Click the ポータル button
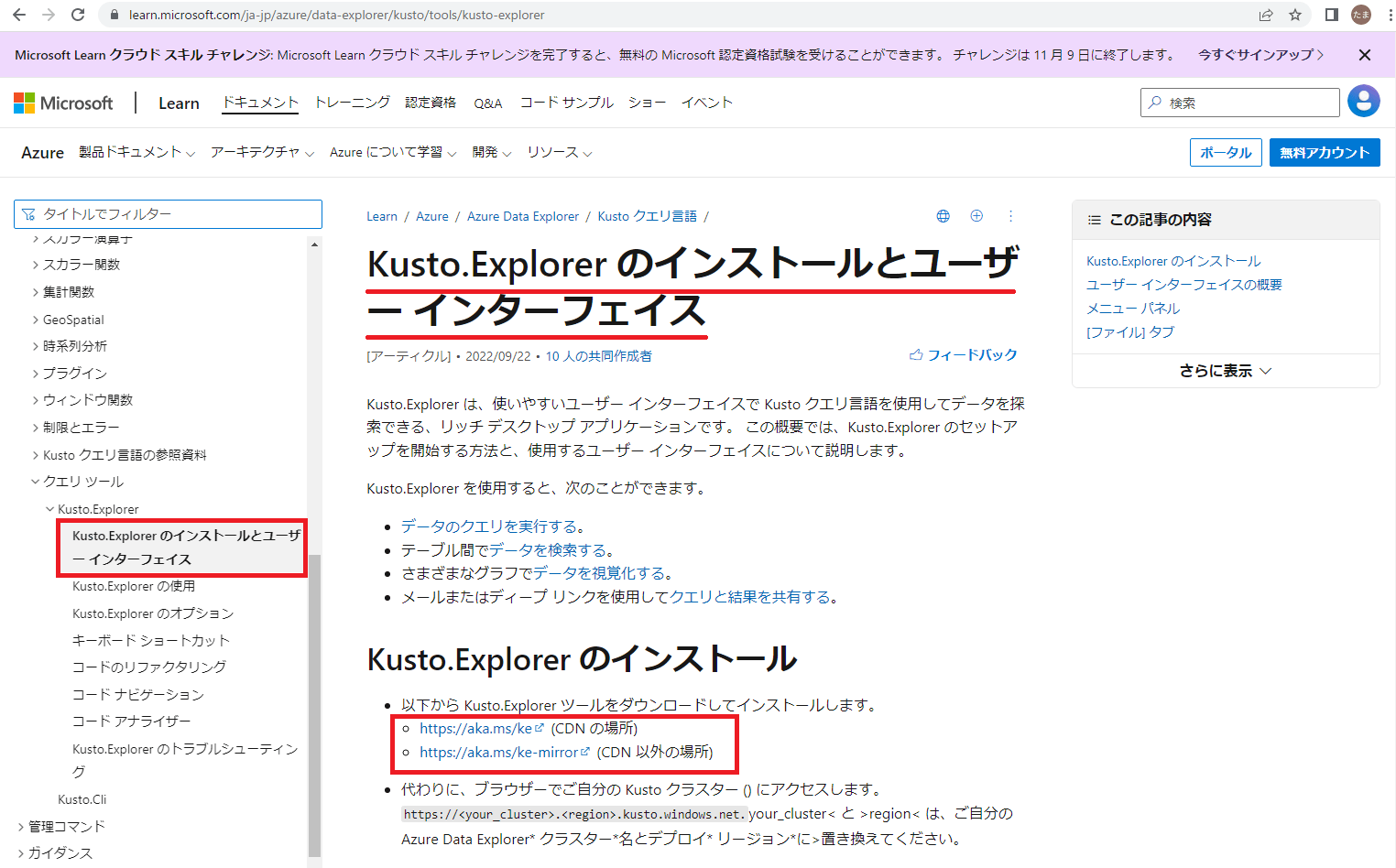The image size is (1396, 868). (x=1226, y=153)
